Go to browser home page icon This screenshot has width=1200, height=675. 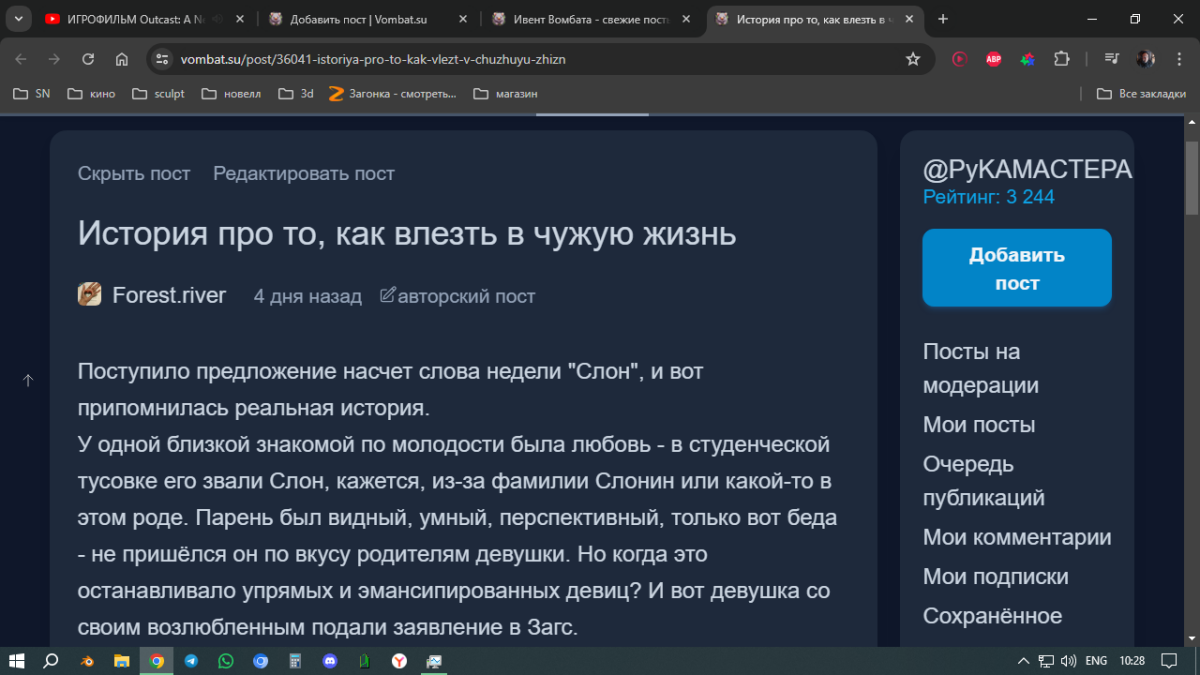pyautogui.click(x=121, y=59)
